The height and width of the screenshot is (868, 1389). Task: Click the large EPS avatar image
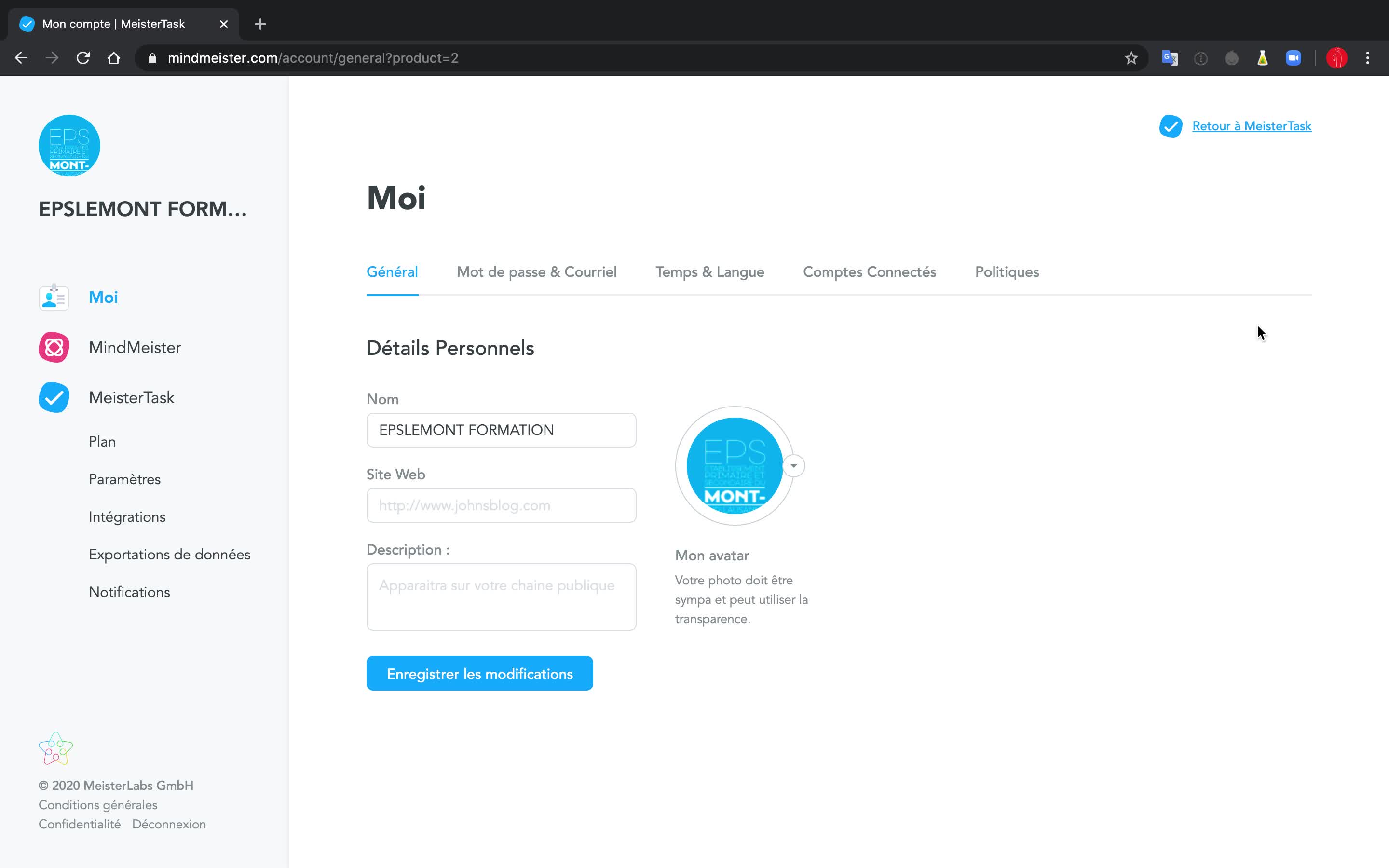tap(734, 465)
